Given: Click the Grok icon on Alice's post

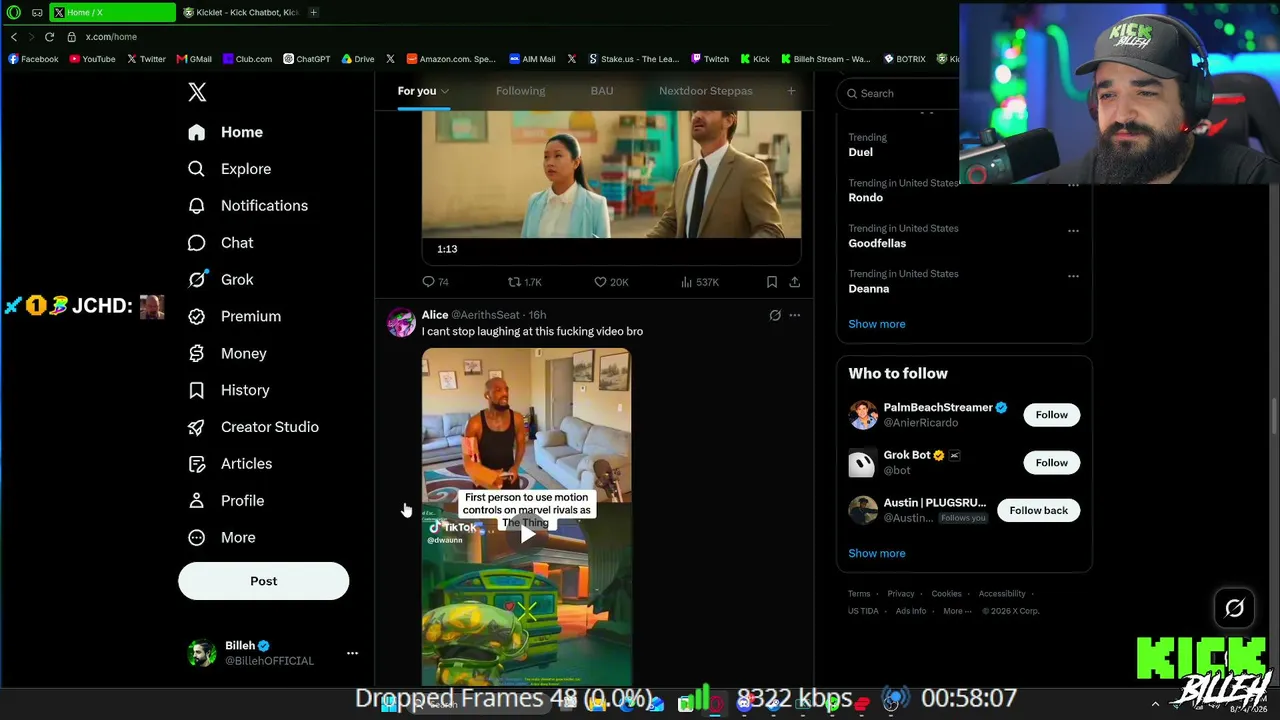Looking at the screenshot, I should coord(775,315).
